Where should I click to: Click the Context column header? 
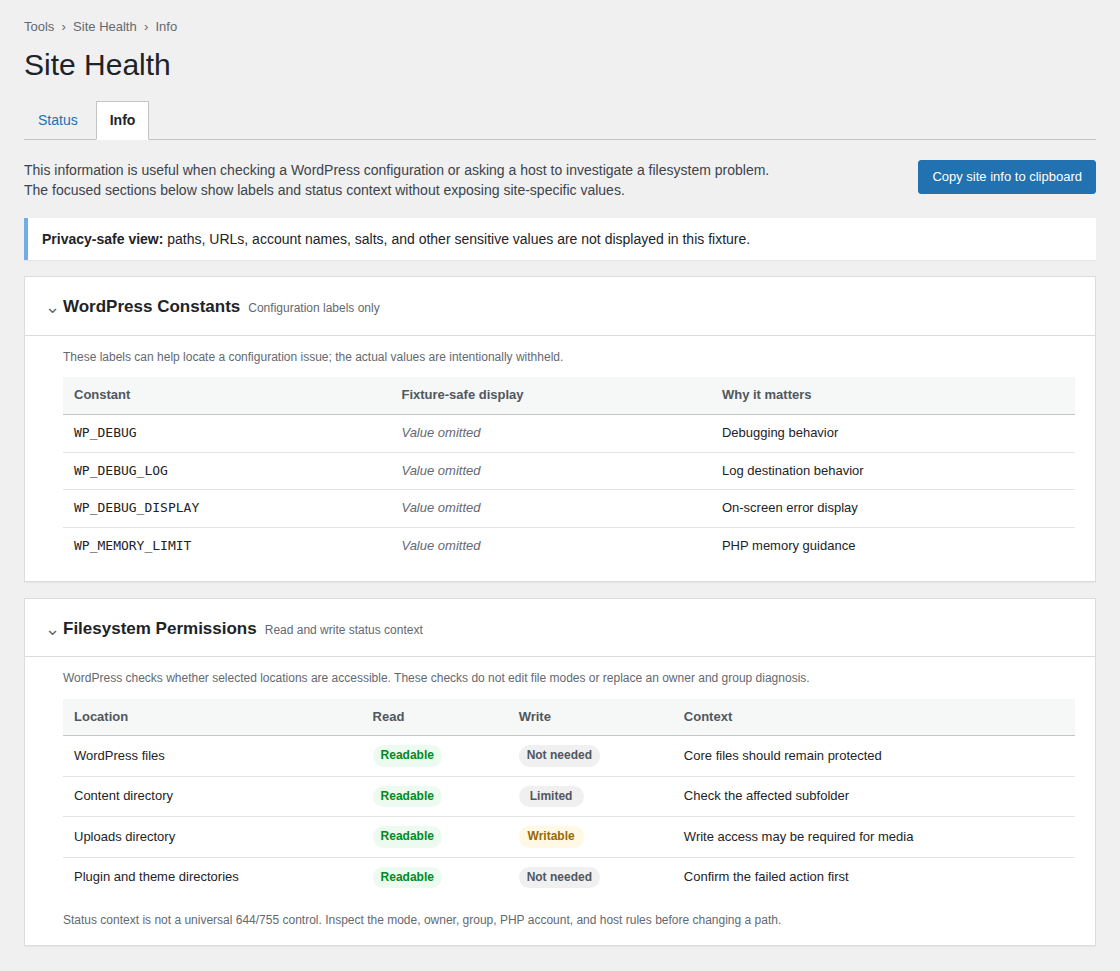coord(708,717)
